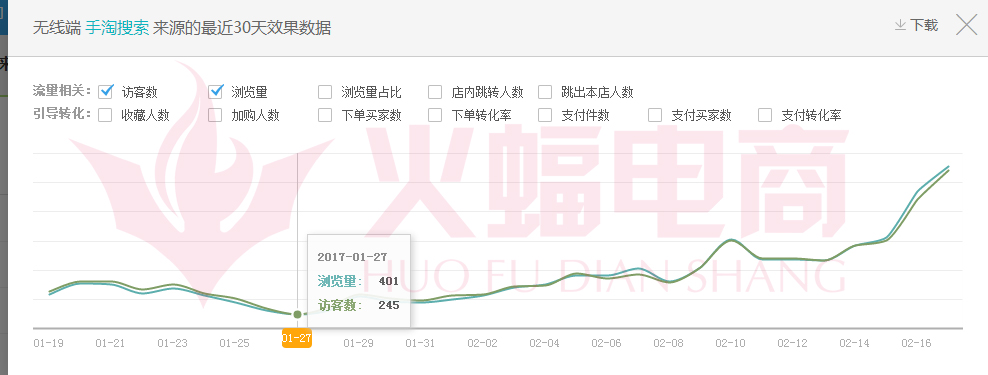Check the 加购人数 option

tap(215, 115)
